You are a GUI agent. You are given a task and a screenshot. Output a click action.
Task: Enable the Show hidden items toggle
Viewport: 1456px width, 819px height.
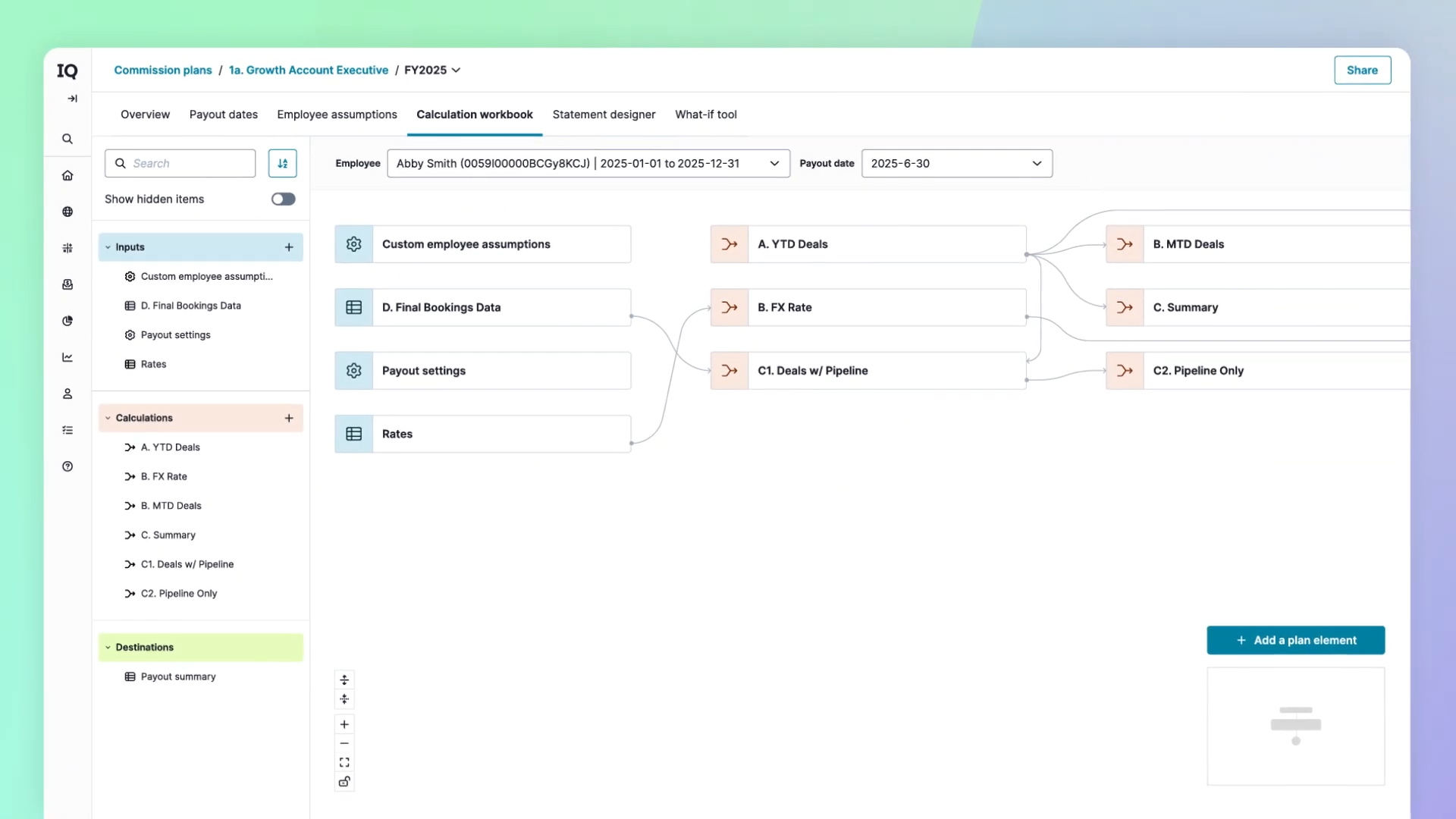284,199
